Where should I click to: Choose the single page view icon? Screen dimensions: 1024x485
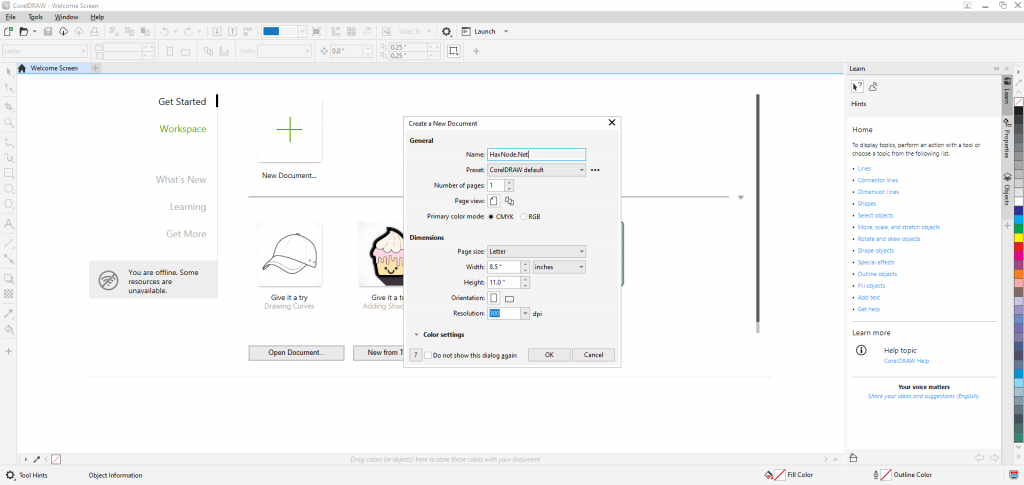(493, 201)
